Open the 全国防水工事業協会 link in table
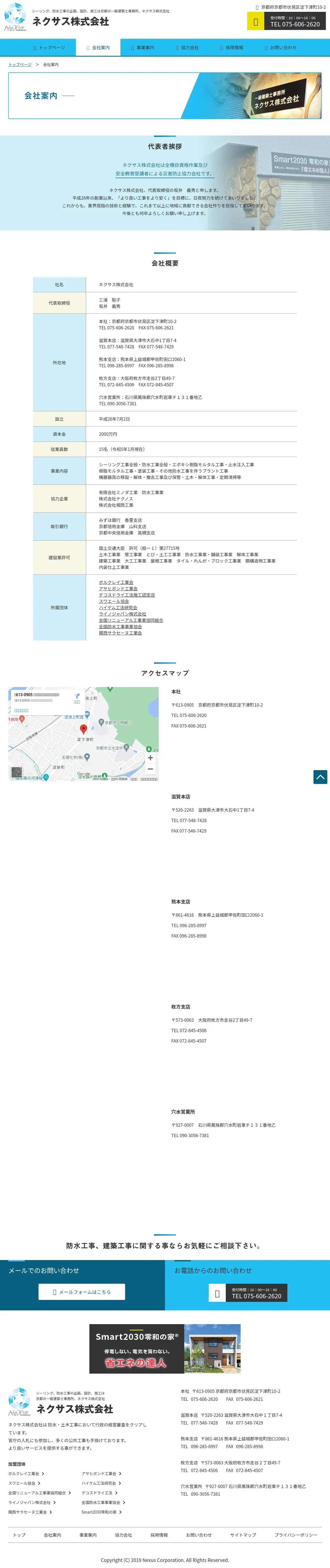This screenshot has height=1568, width=330. tap(120, 626)
